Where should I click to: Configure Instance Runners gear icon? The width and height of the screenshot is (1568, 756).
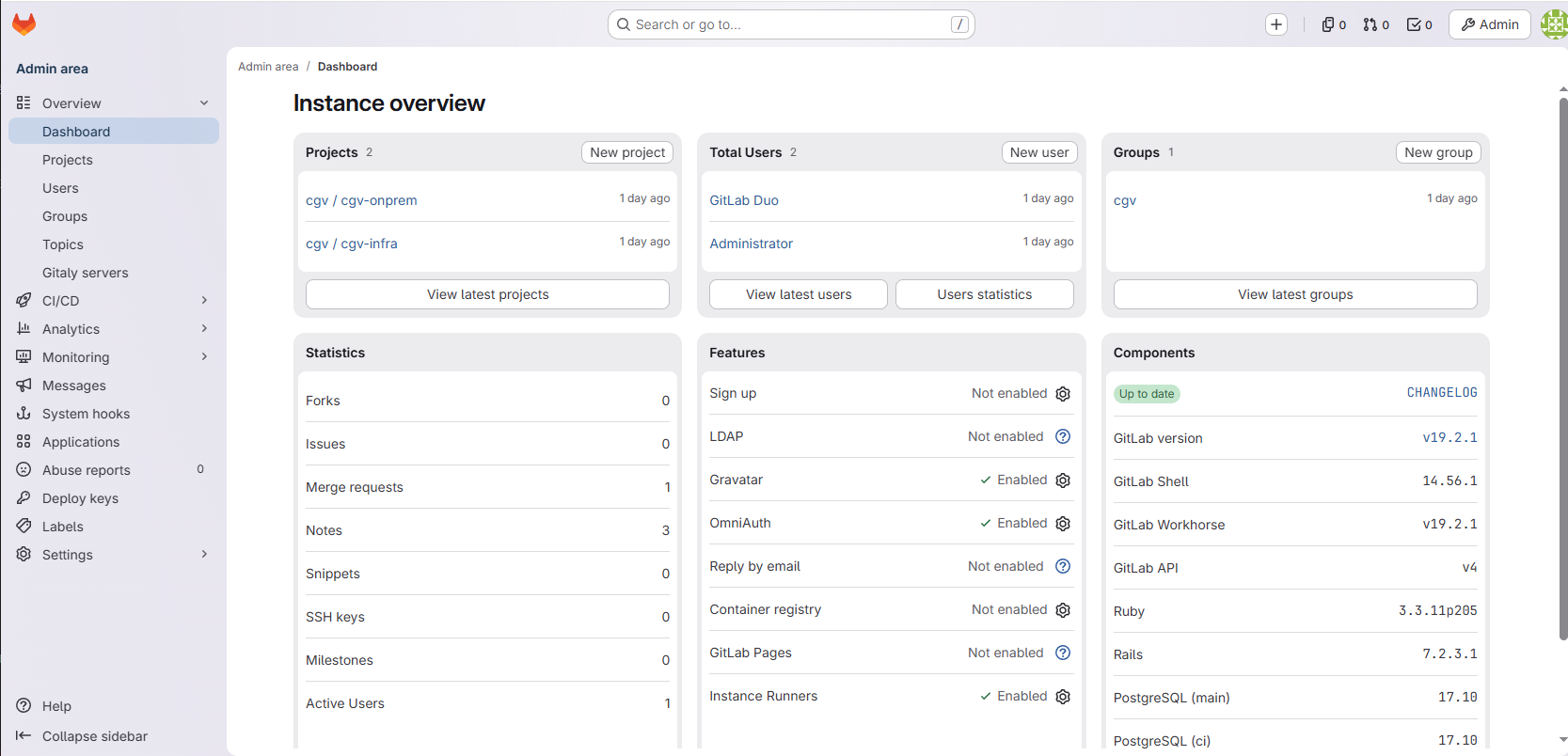[x=1063, y=697]
